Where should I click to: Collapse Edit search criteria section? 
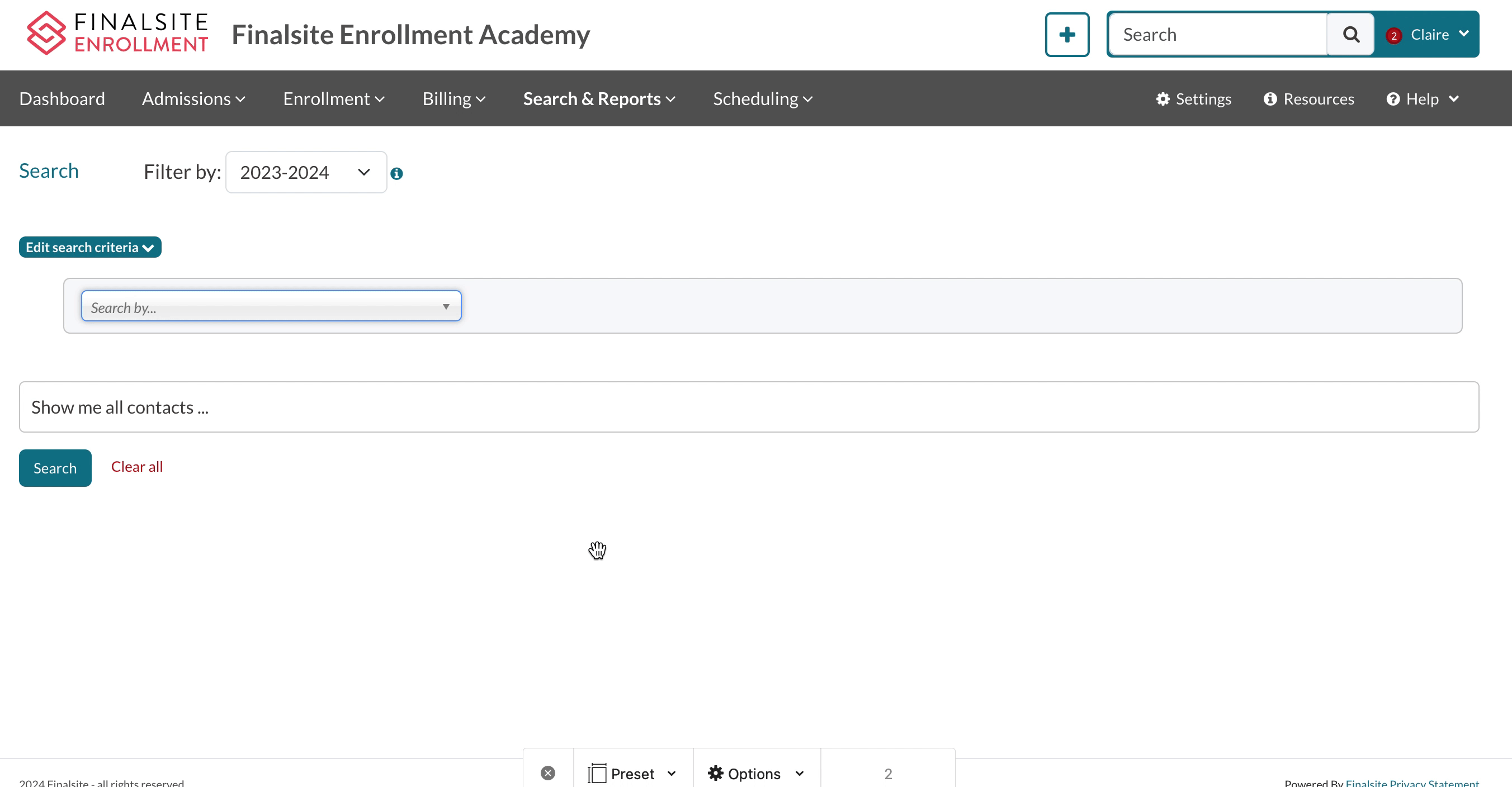click(90, 247)
